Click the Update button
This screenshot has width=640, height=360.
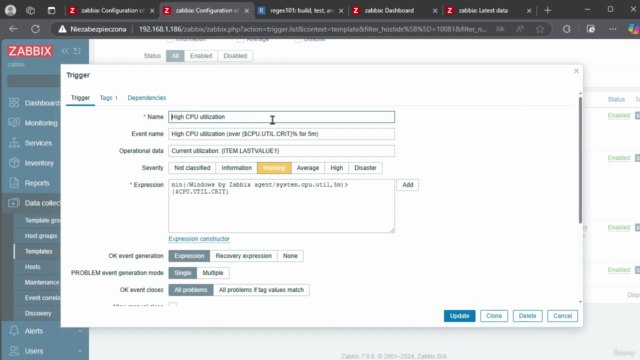[x=460, y=316]
